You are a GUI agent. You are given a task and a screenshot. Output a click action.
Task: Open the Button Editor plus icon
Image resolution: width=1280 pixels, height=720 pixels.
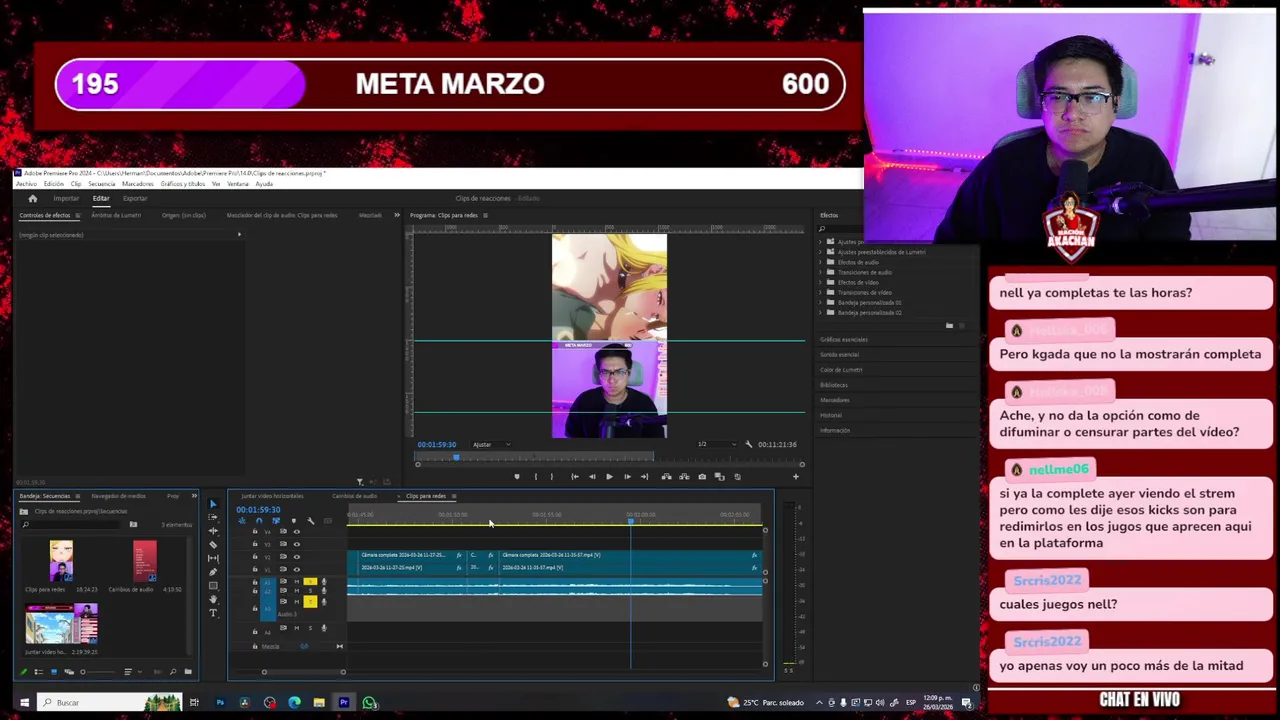point(796,476)
